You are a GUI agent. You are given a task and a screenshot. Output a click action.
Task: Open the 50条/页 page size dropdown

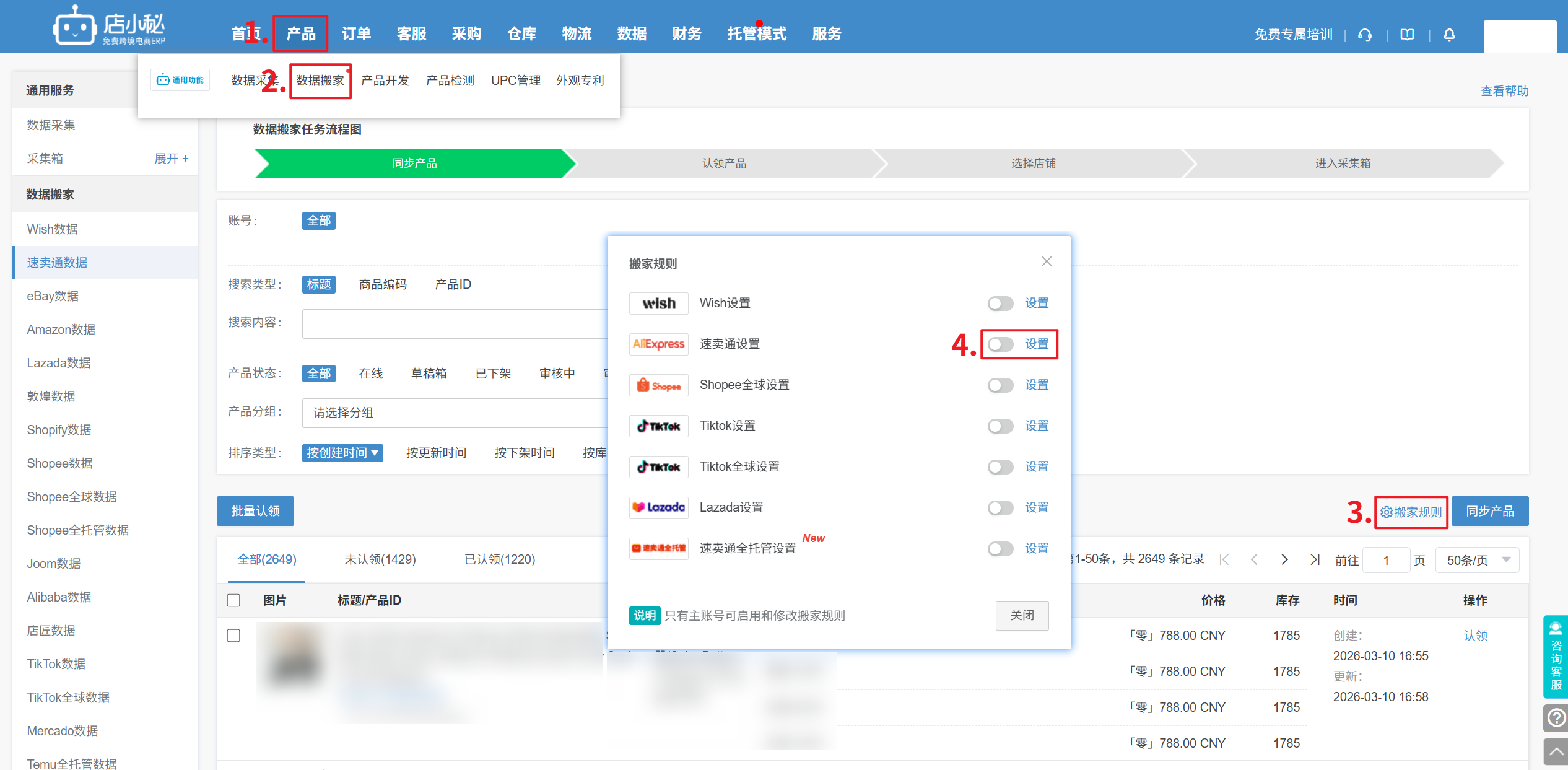point(1477,560)
